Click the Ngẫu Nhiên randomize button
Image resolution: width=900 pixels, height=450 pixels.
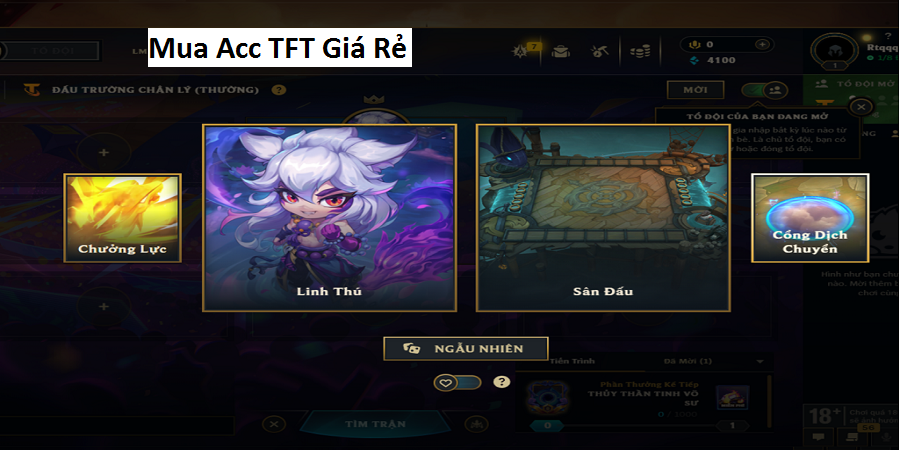[x=465, y=348]
